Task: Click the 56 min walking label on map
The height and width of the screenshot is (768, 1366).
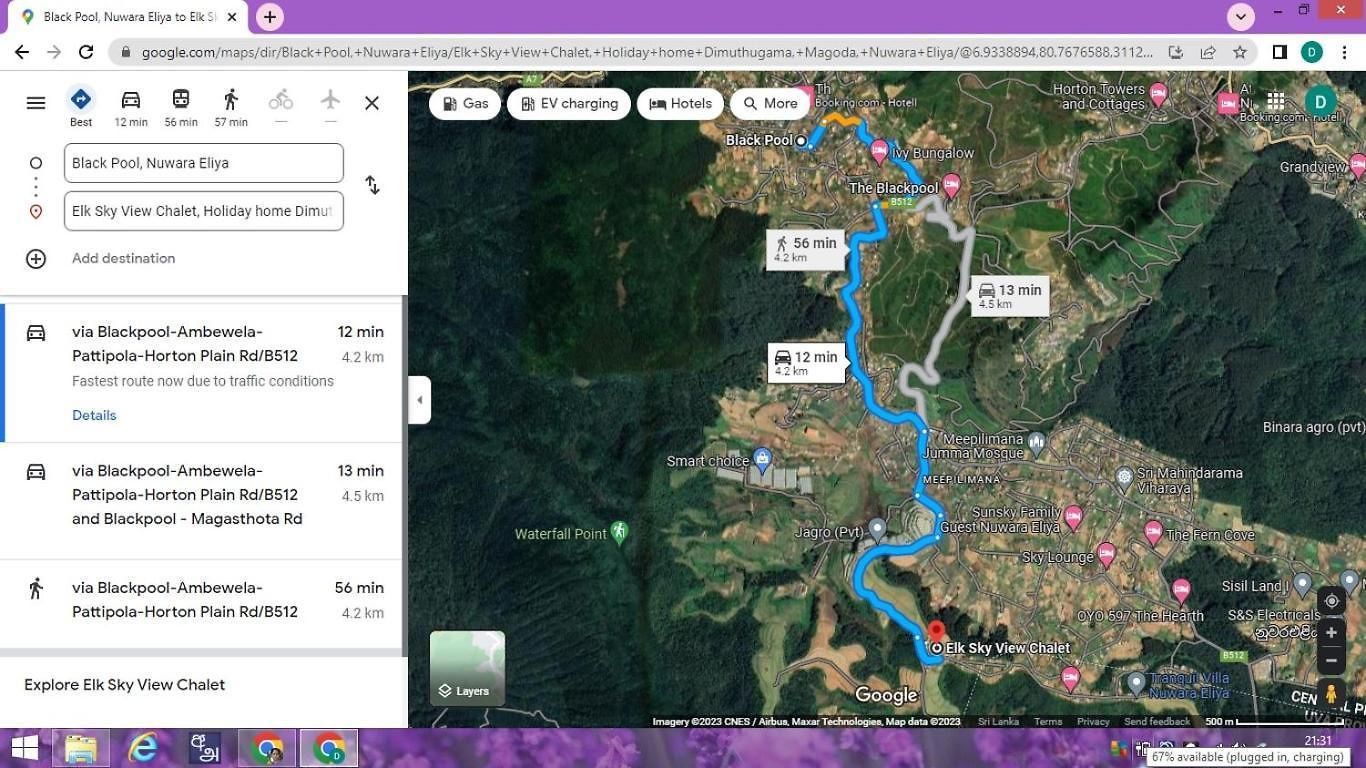Action: 805,249
